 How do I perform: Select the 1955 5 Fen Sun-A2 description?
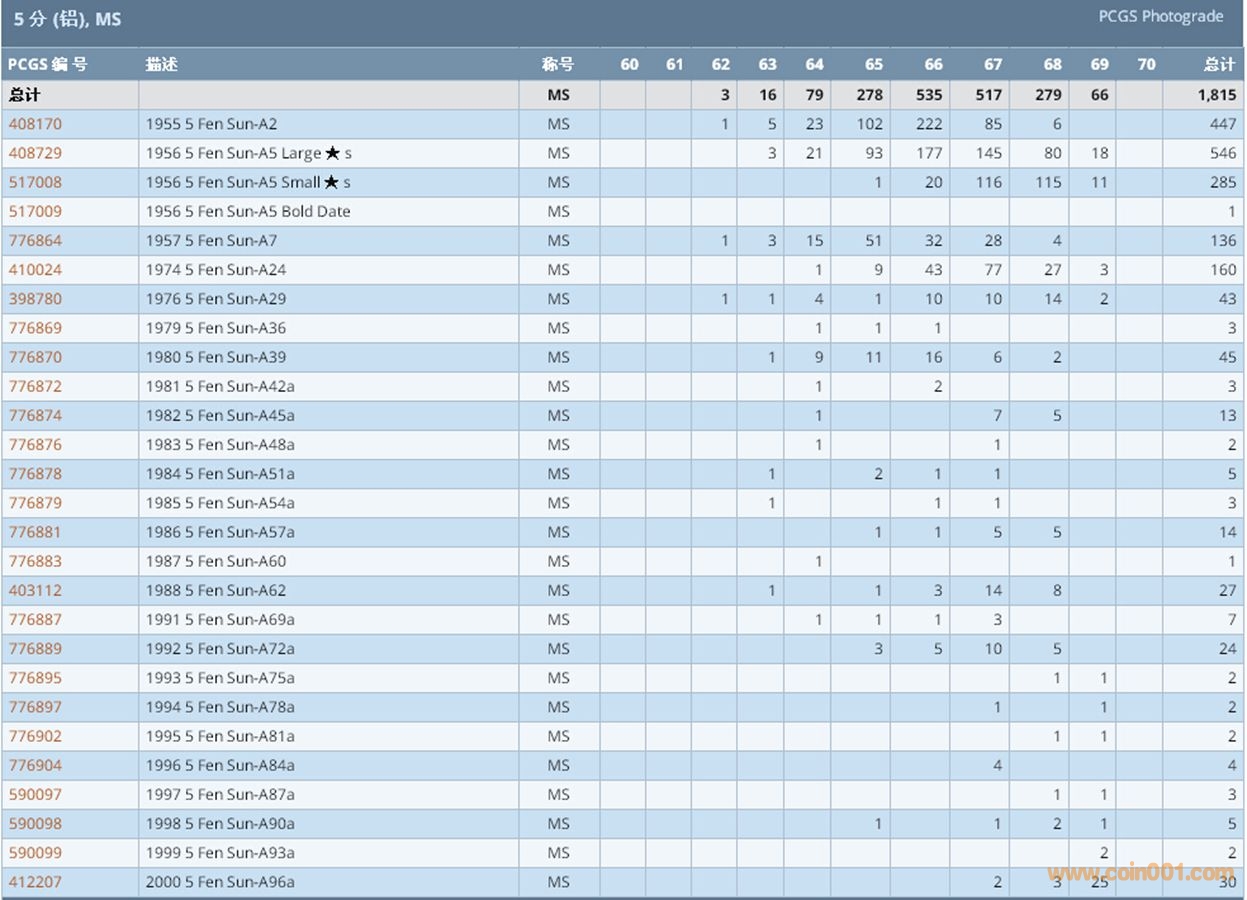211,124
